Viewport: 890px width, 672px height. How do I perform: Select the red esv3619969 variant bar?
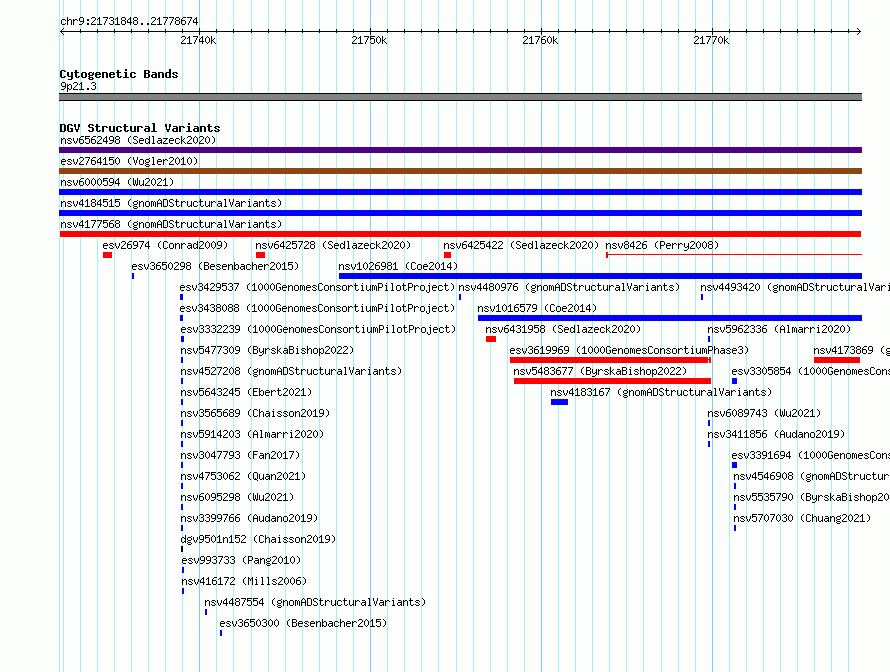[610, 360]
